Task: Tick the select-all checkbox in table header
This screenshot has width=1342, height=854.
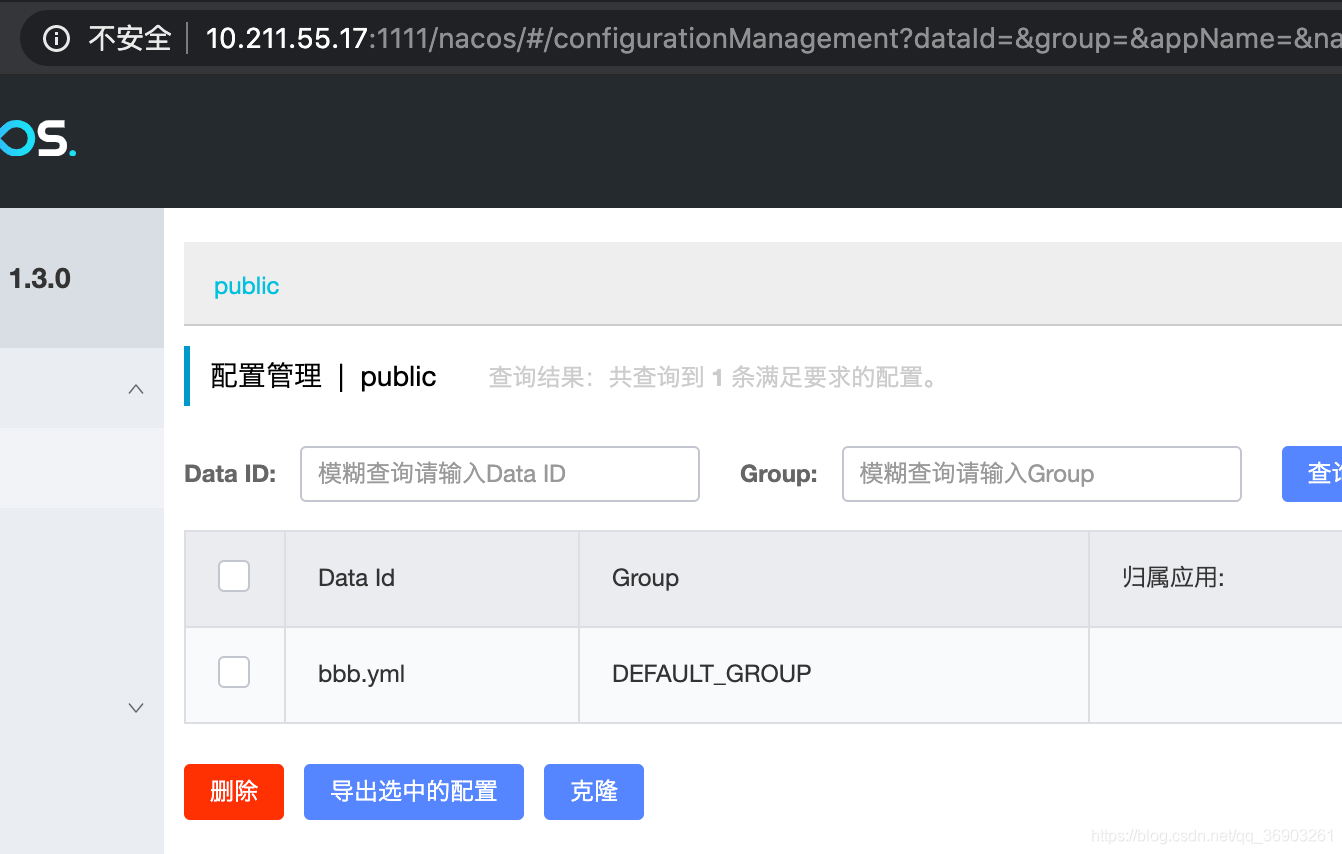Action: (x=234, y=576)
